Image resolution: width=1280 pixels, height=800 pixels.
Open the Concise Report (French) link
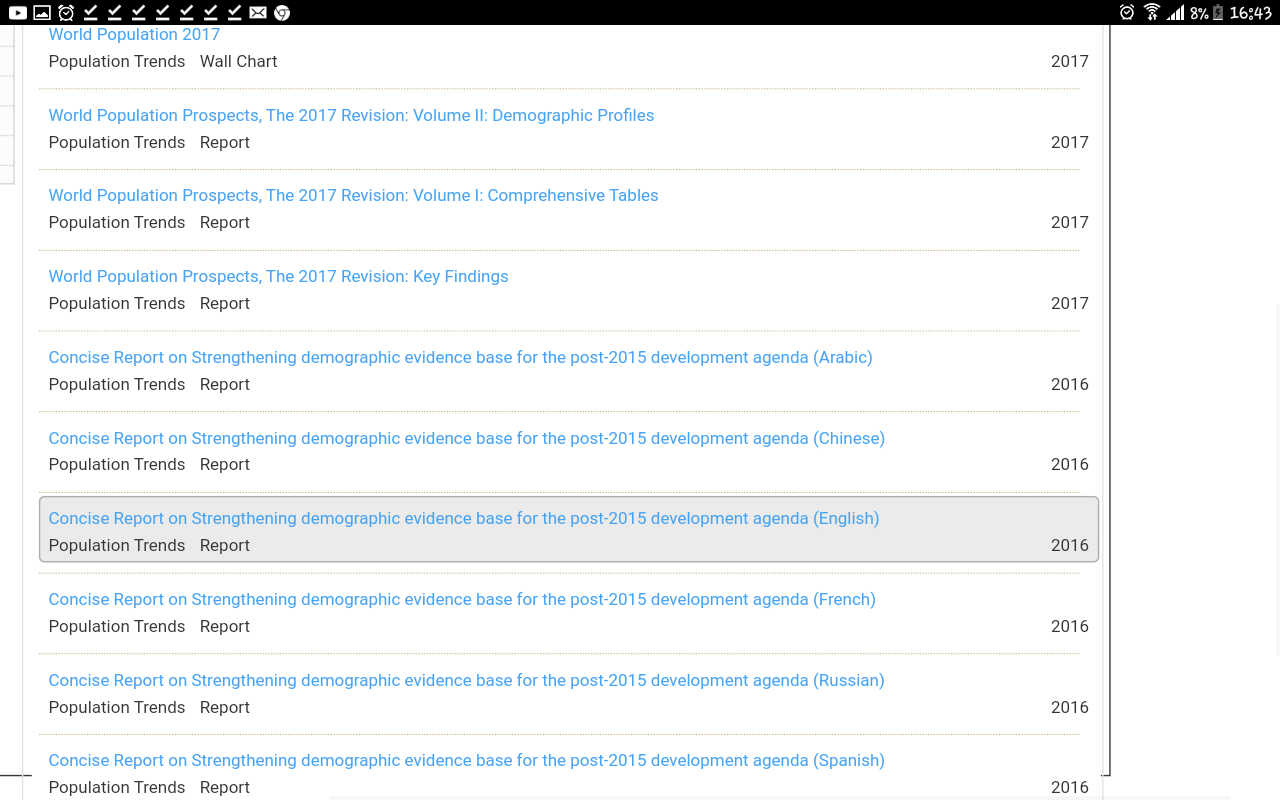(x=462, y=600)
